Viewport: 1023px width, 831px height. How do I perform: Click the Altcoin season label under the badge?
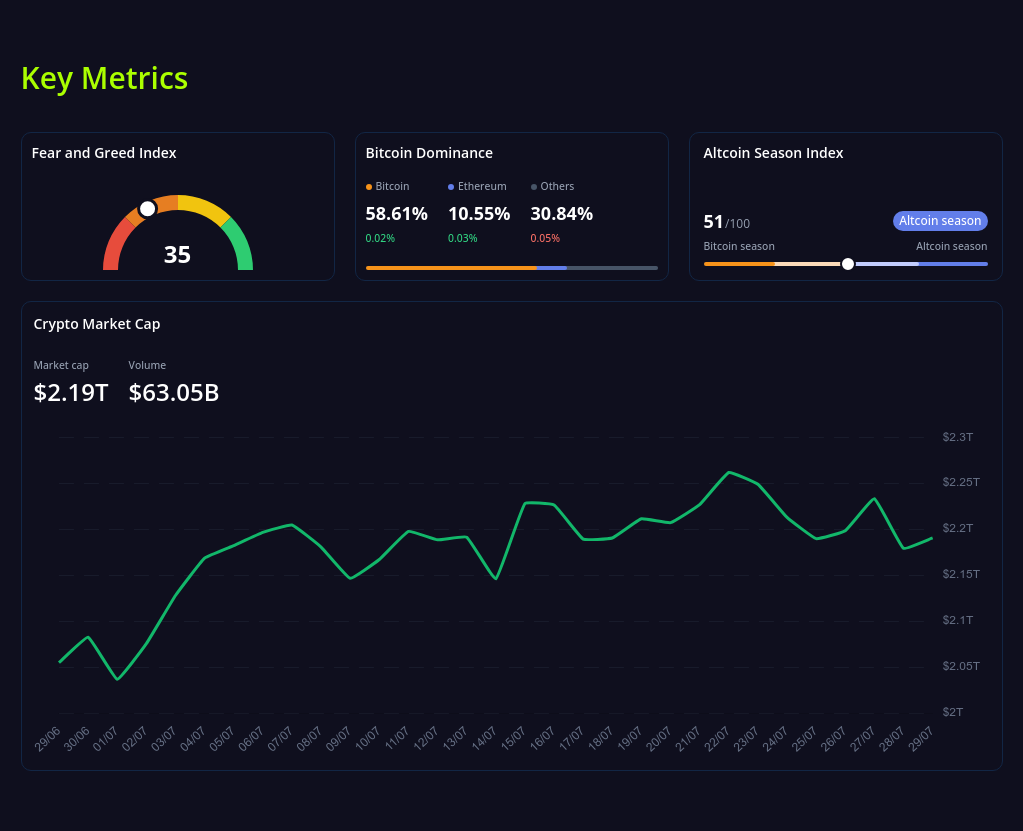tap(951, 246)
